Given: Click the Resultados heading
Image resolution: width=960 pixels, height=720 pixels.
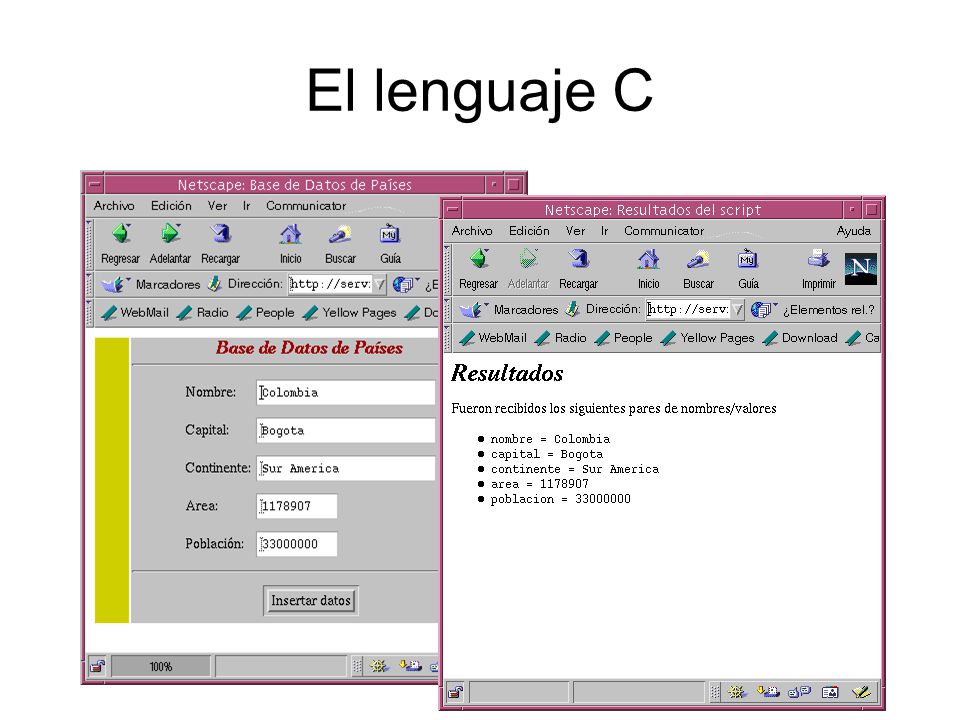Looking at the screenshot, I should click(x=507, y=373).
